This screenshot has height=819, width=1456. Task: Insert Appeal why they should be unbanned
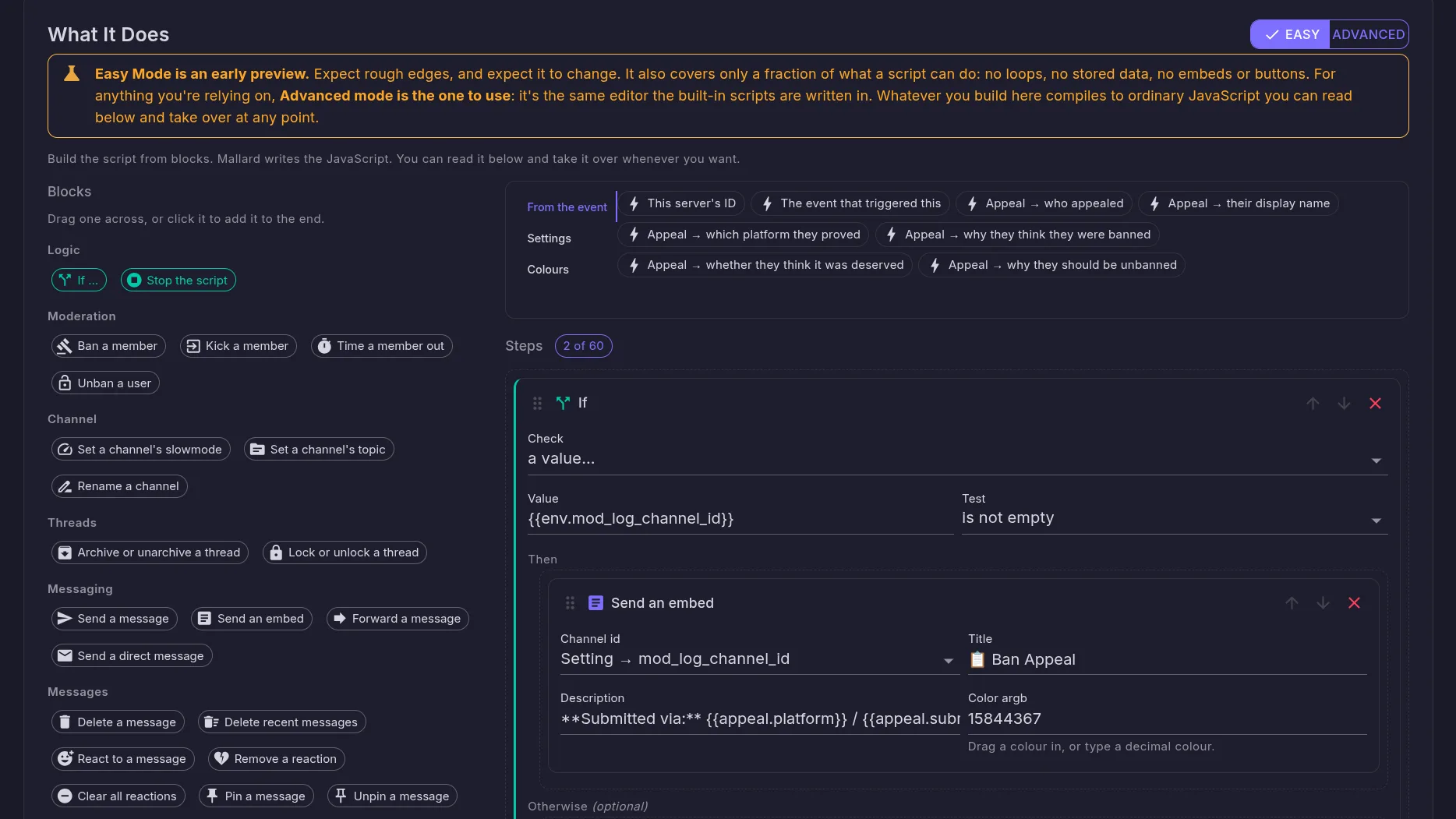point(1052,265)
